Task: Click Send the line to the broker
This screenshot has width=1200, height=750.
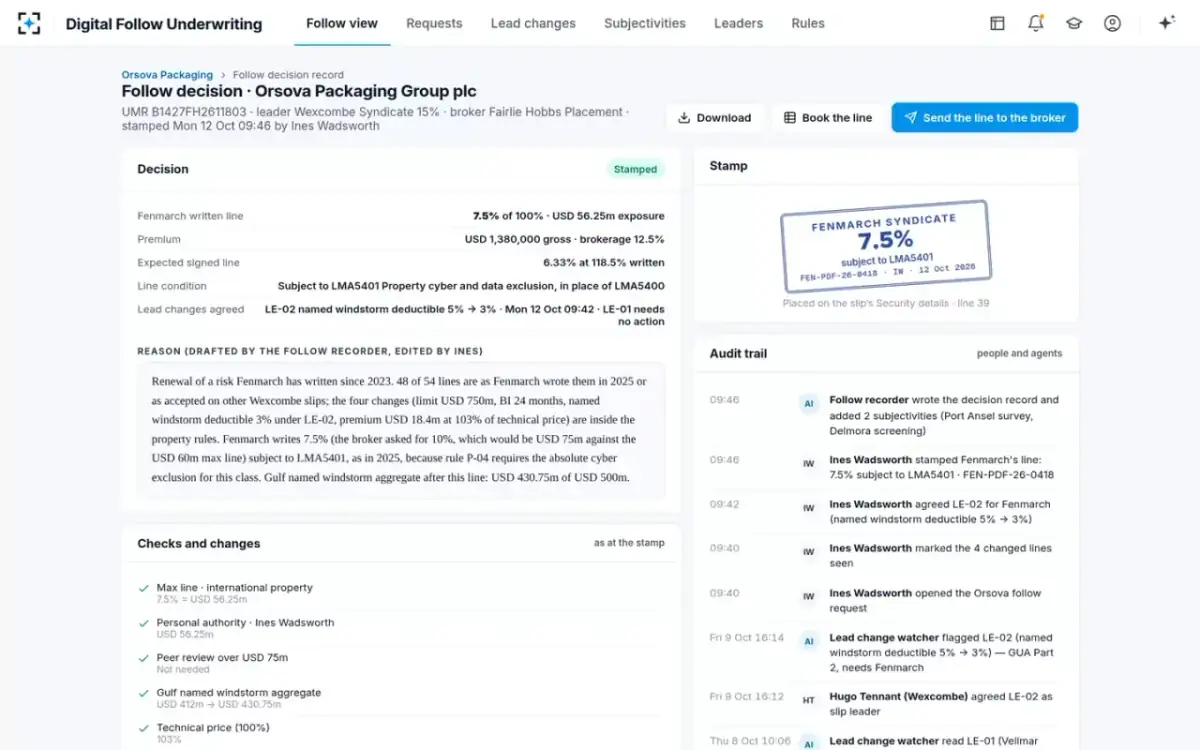Action: tap(985, 117)
